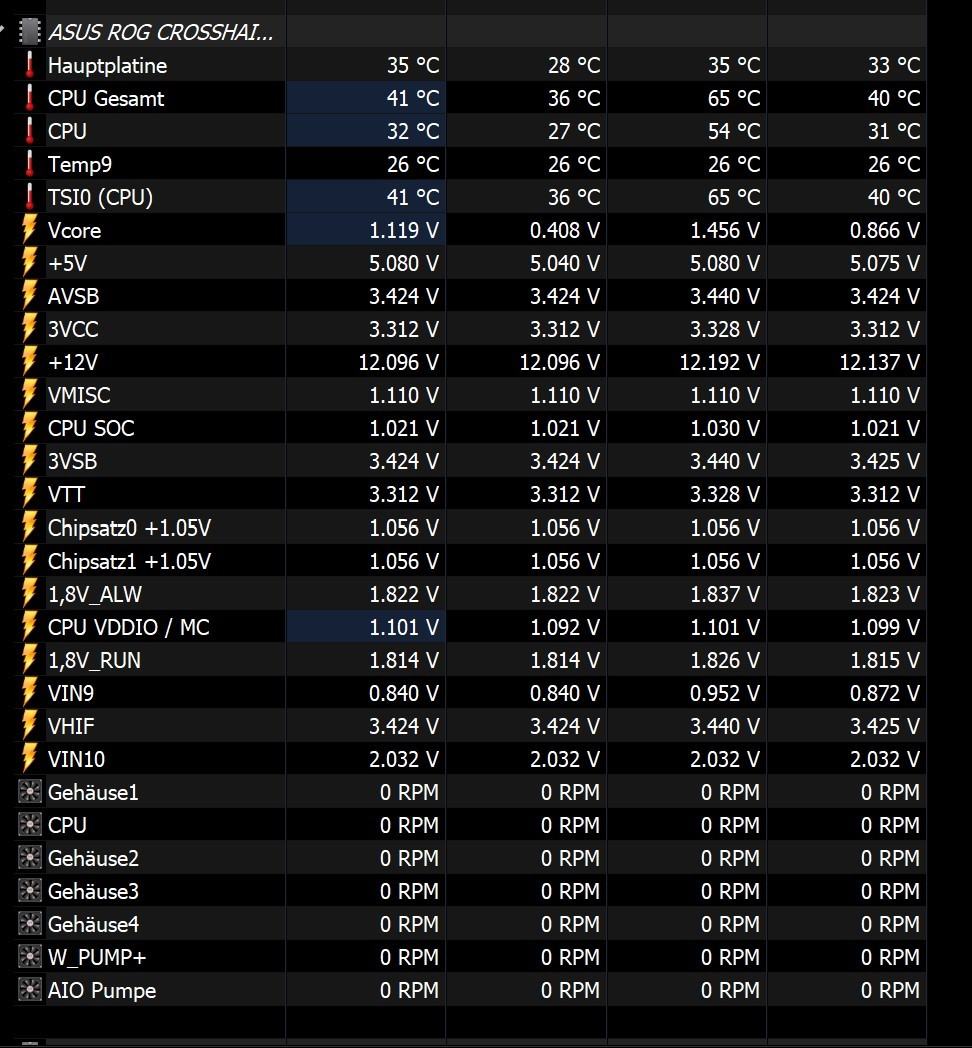Click the Vcore maximum value 1.456 V

(725, 231)
